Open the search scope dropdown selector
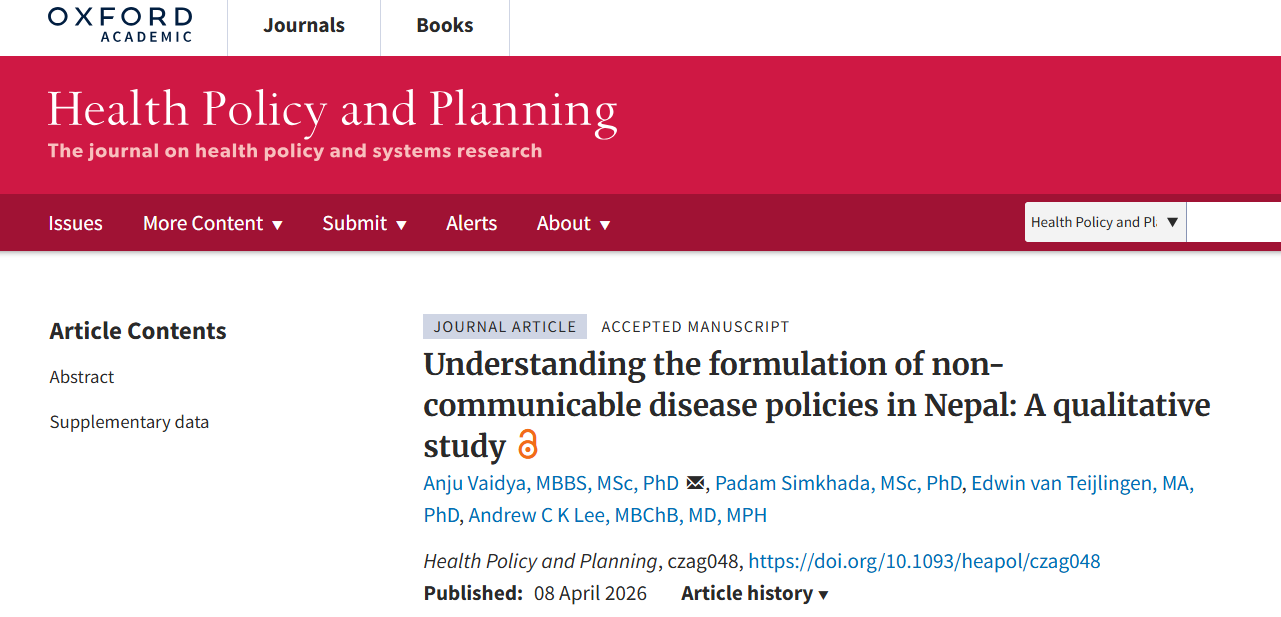 pos(1105,222)
